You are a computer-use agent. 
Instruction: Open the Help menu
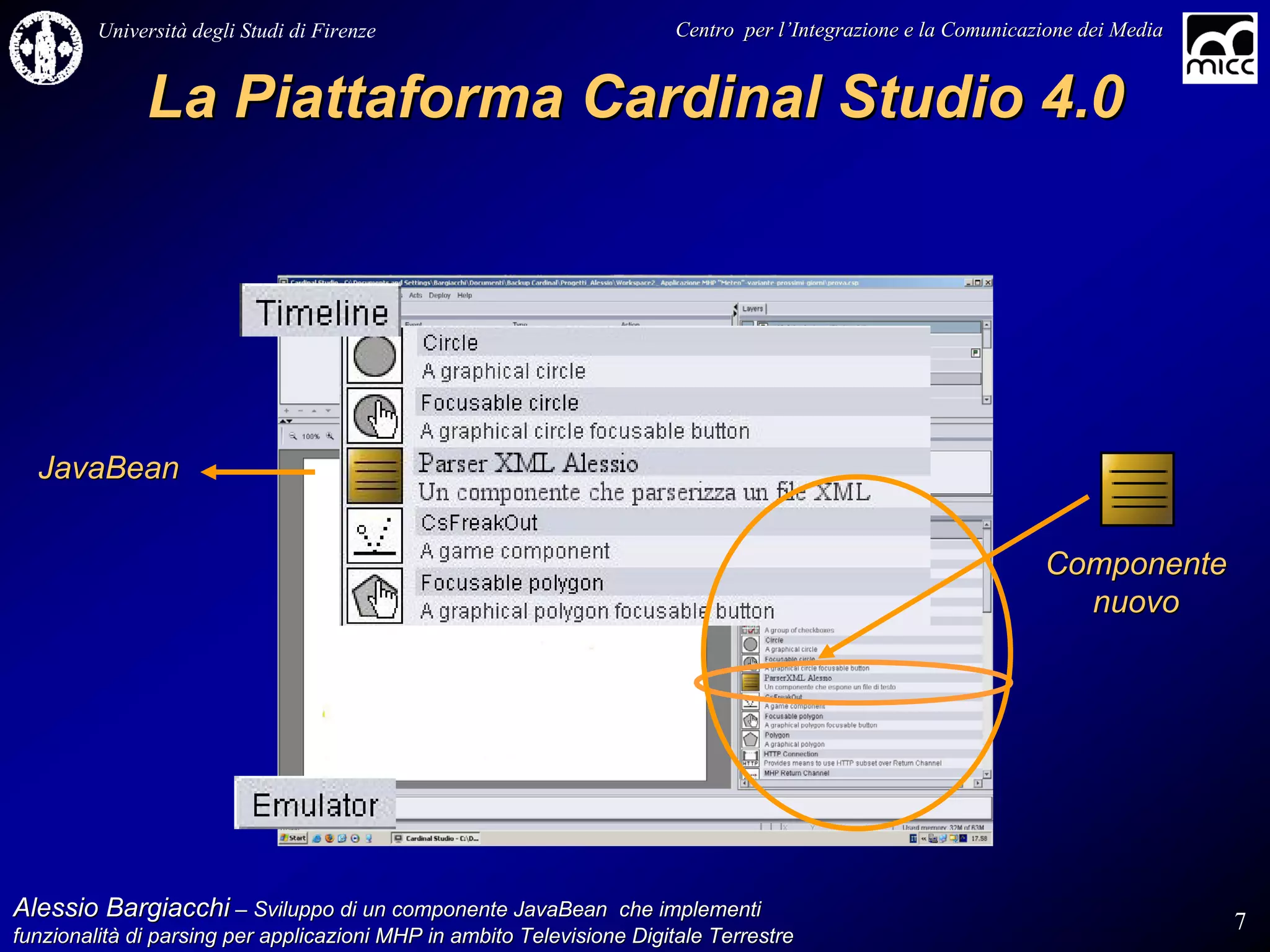464,296
